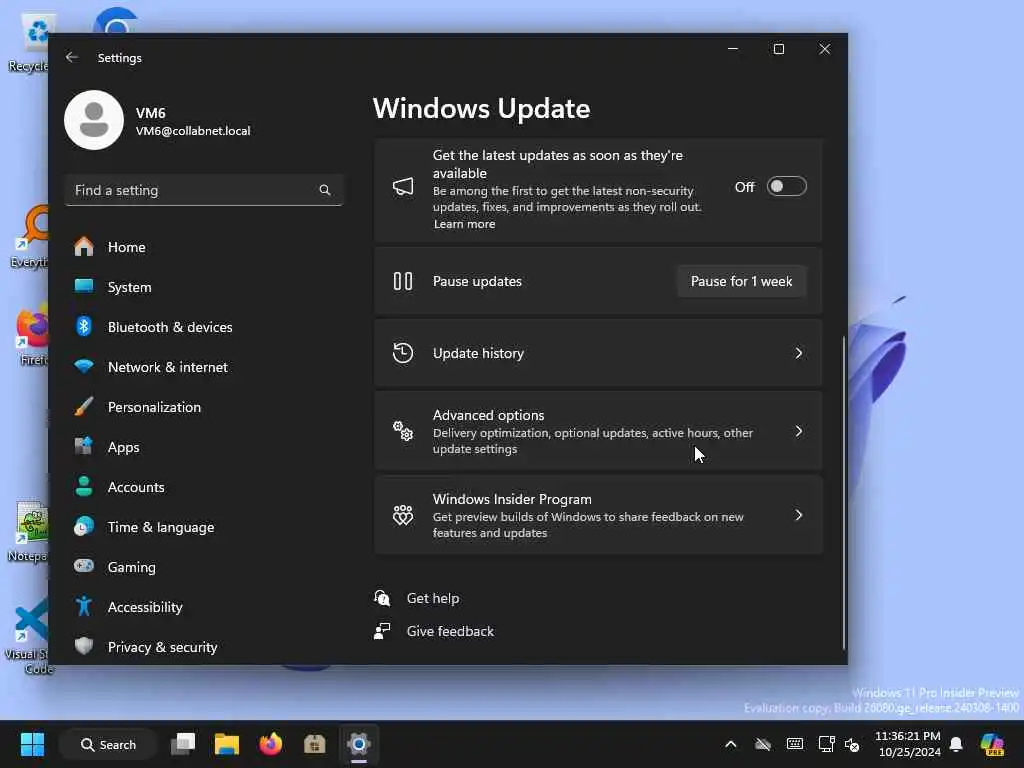Click the Accessibility label in sidebar
This screenshot has height=768, width=1024.
[x=145, y=607]
